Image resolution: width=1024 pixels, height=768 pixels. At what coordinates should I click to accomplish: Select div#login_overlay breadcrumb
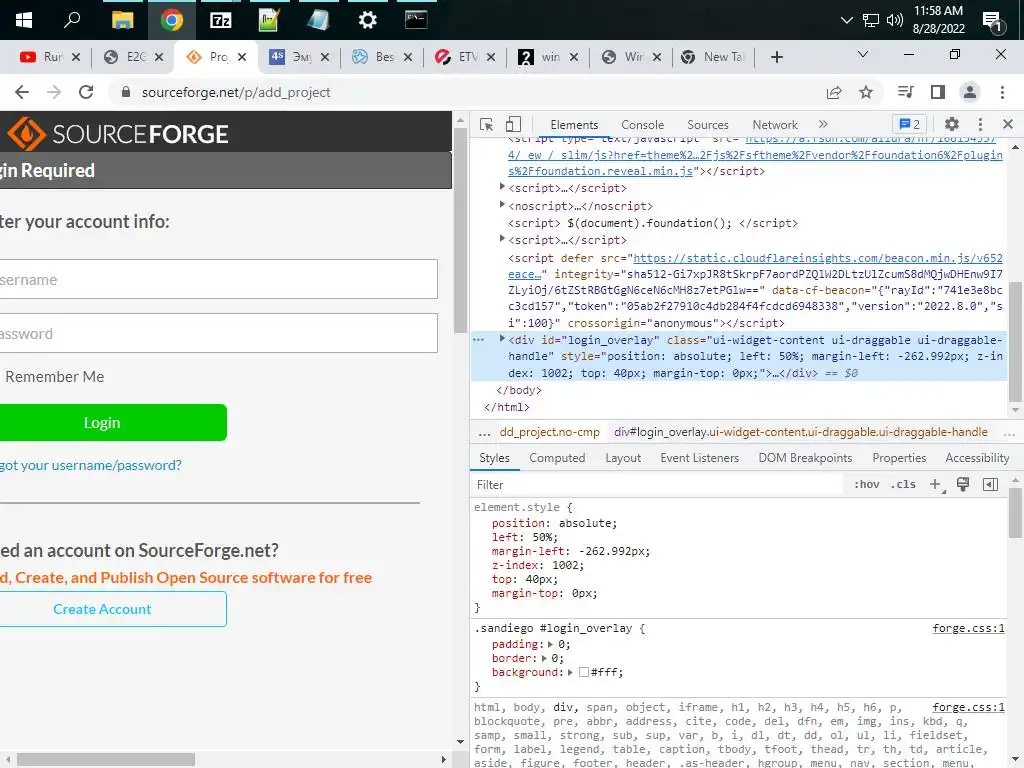tap(801, 432)
